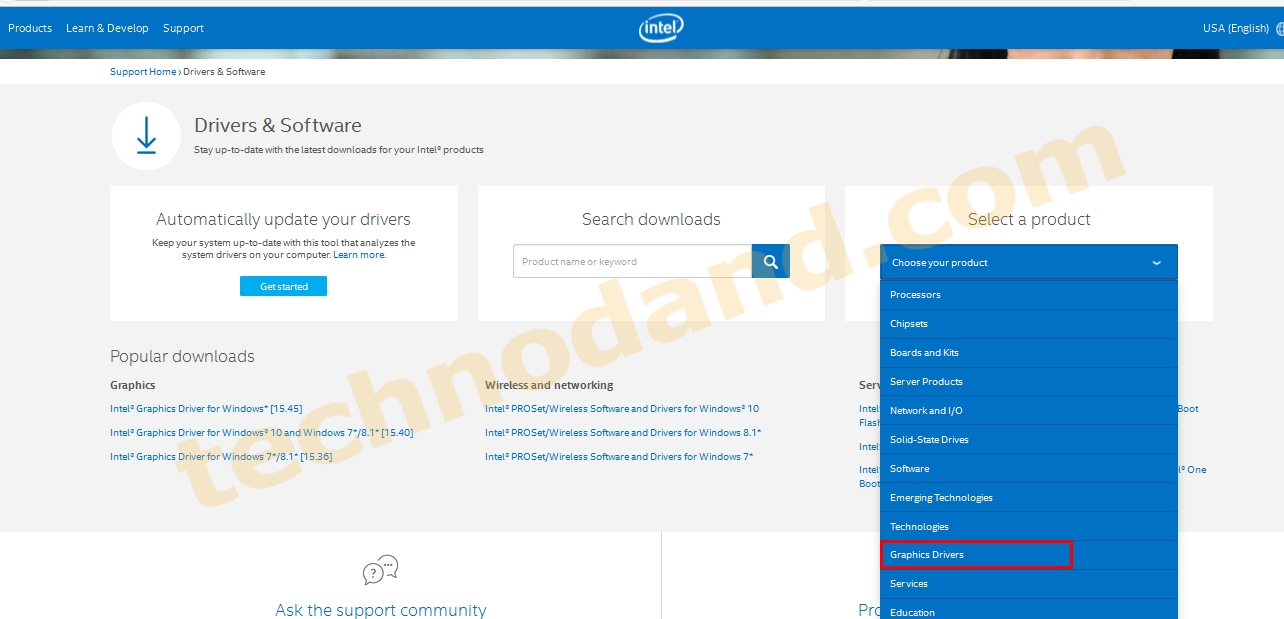Click the Search downloads heading

[x=651, y=219]
